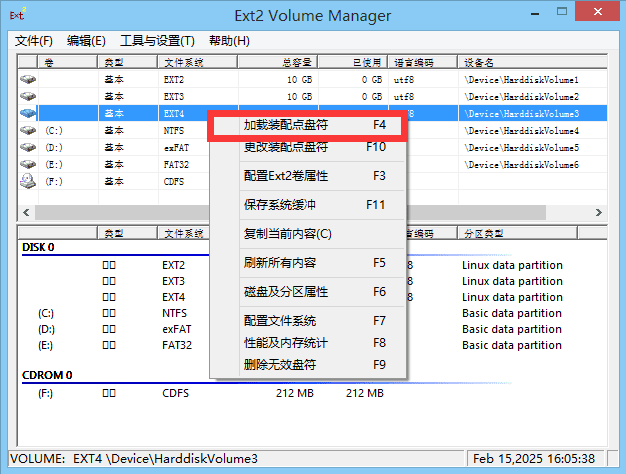Choose 删除无效盘符 F9 from the context menu
626x474 pixels.
pos(307,365)
